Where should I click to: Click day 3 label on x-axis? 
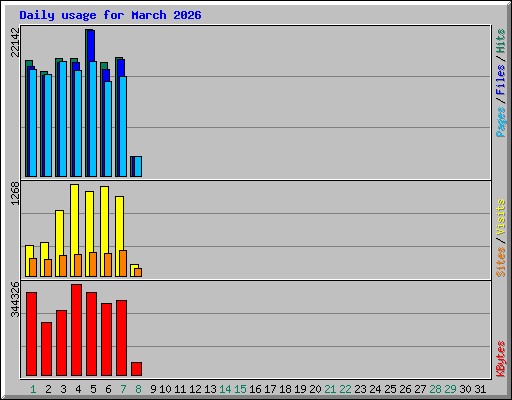(63, 389)
